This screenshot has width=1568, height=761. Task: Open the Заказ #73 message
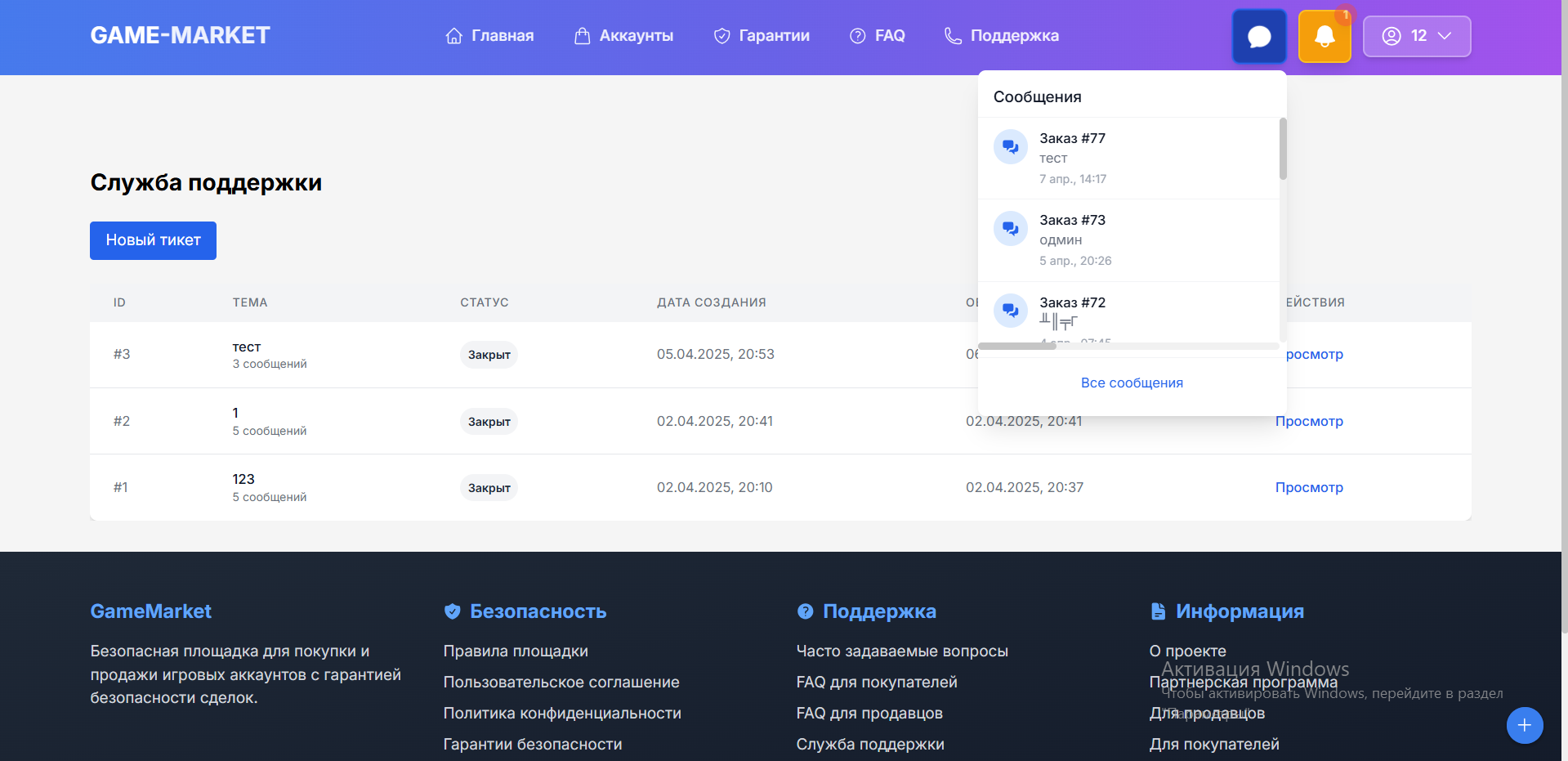pyautogui.click(x=1128, y=240)
